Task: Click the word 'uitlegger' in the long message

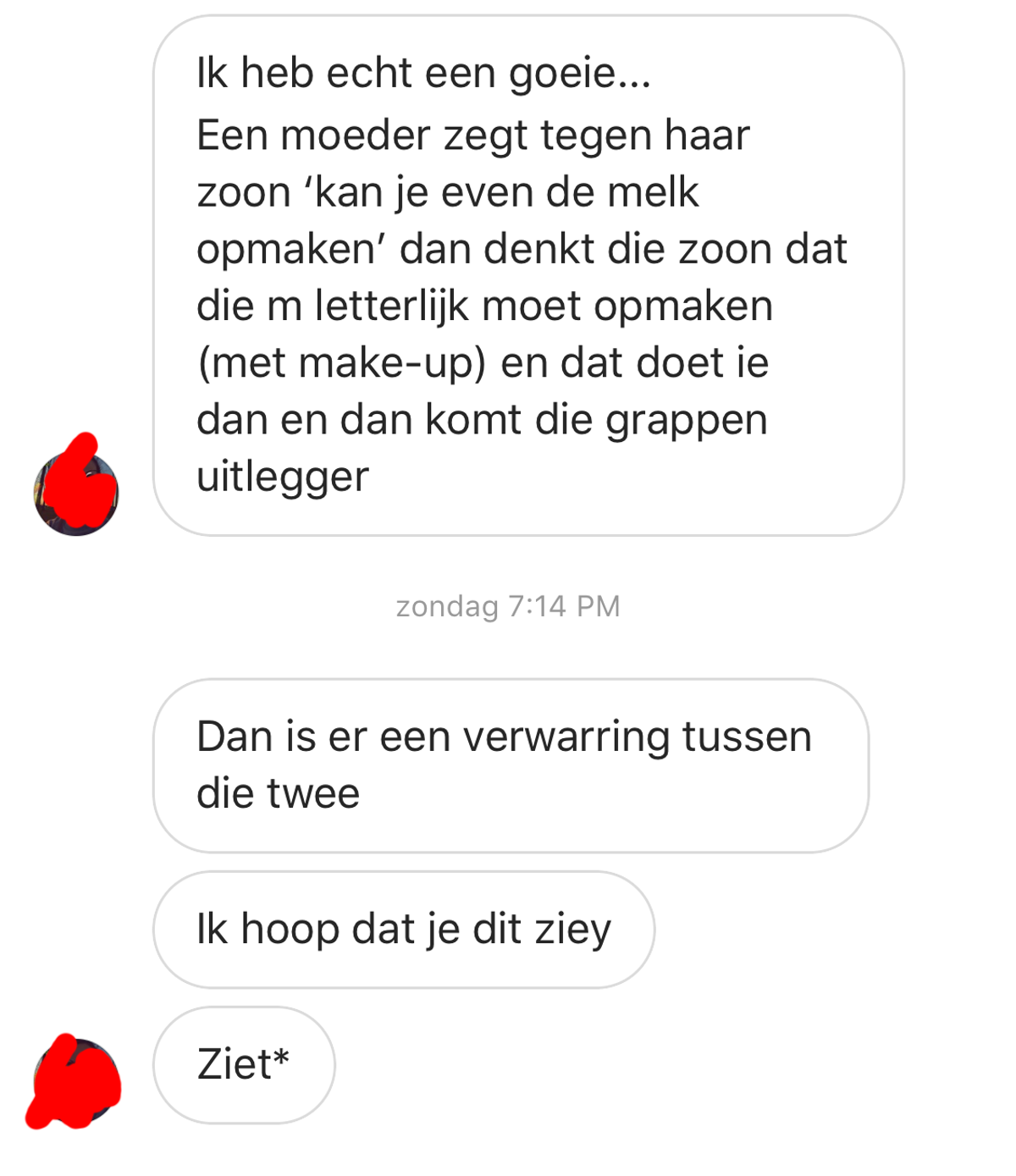Action: (283, 477)
